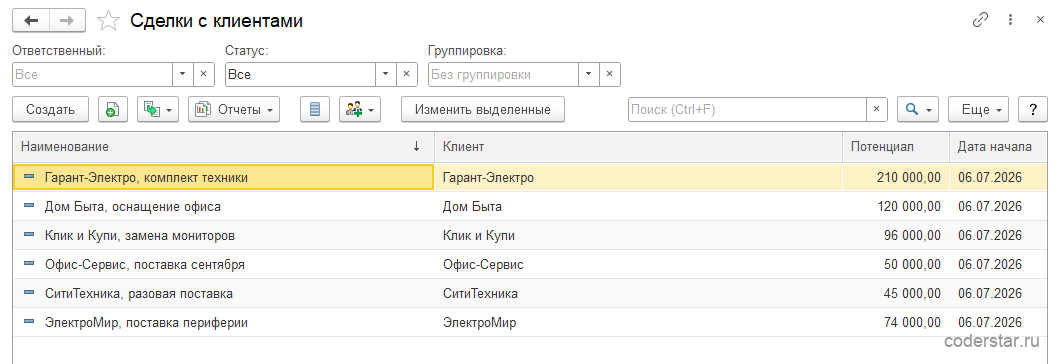1064x364 pixels.
Task: Copy link with the chain icon
Action: coord(980,20)
